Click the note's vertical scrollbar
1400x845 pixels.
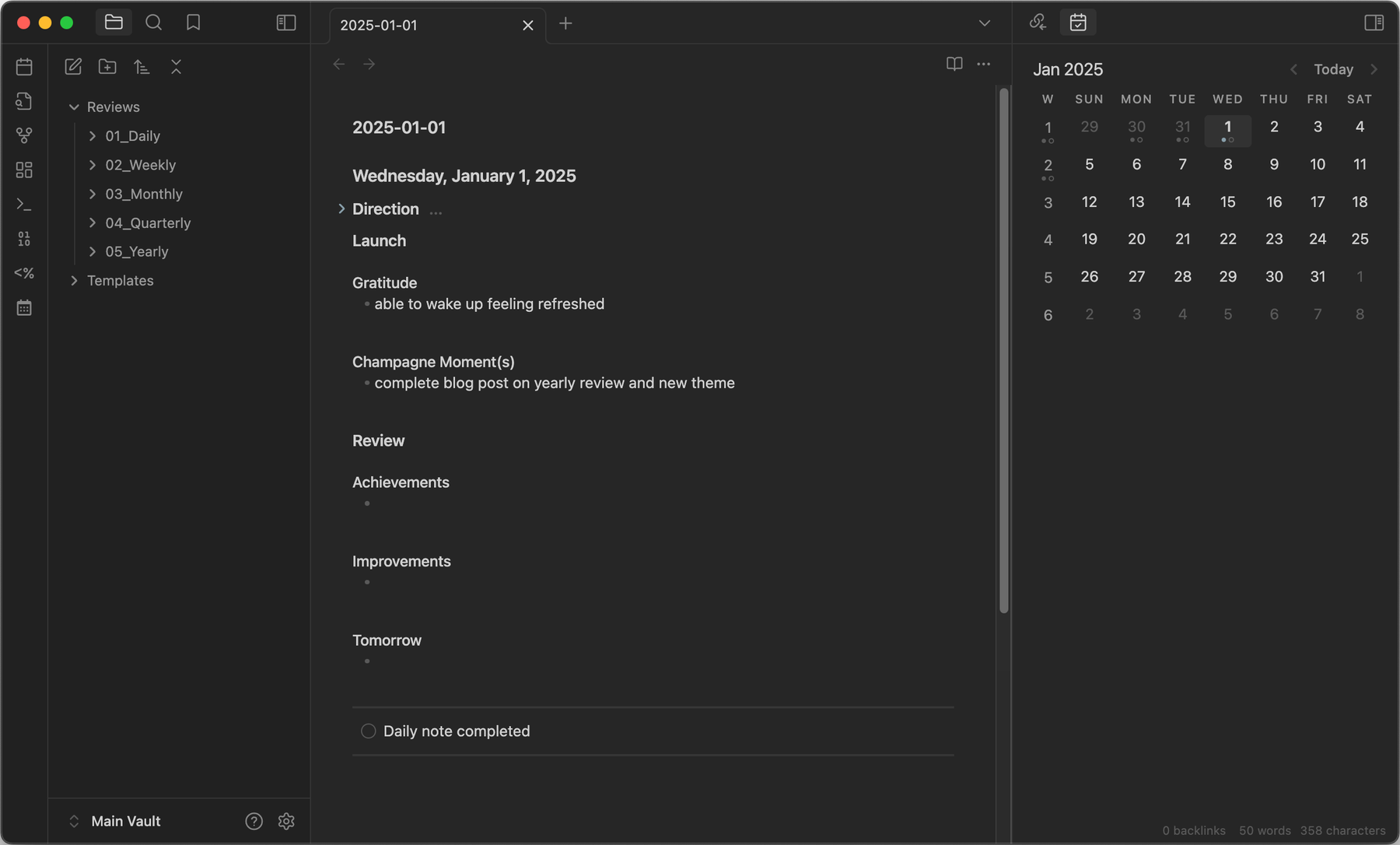[1003, 350]
